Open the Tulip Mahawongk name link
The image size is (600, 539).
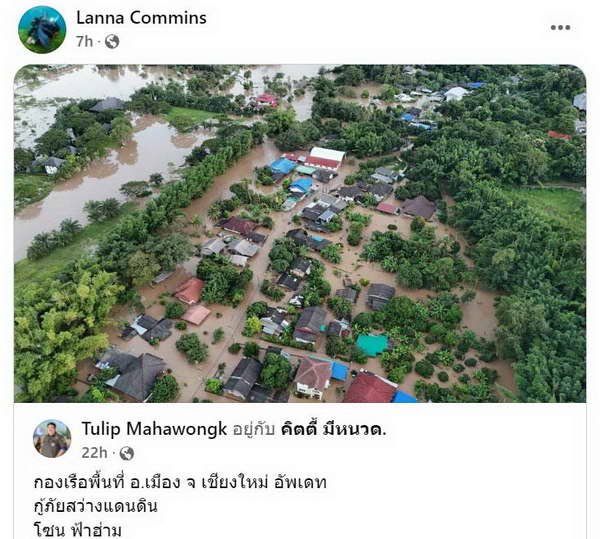(x=154, y=429)
